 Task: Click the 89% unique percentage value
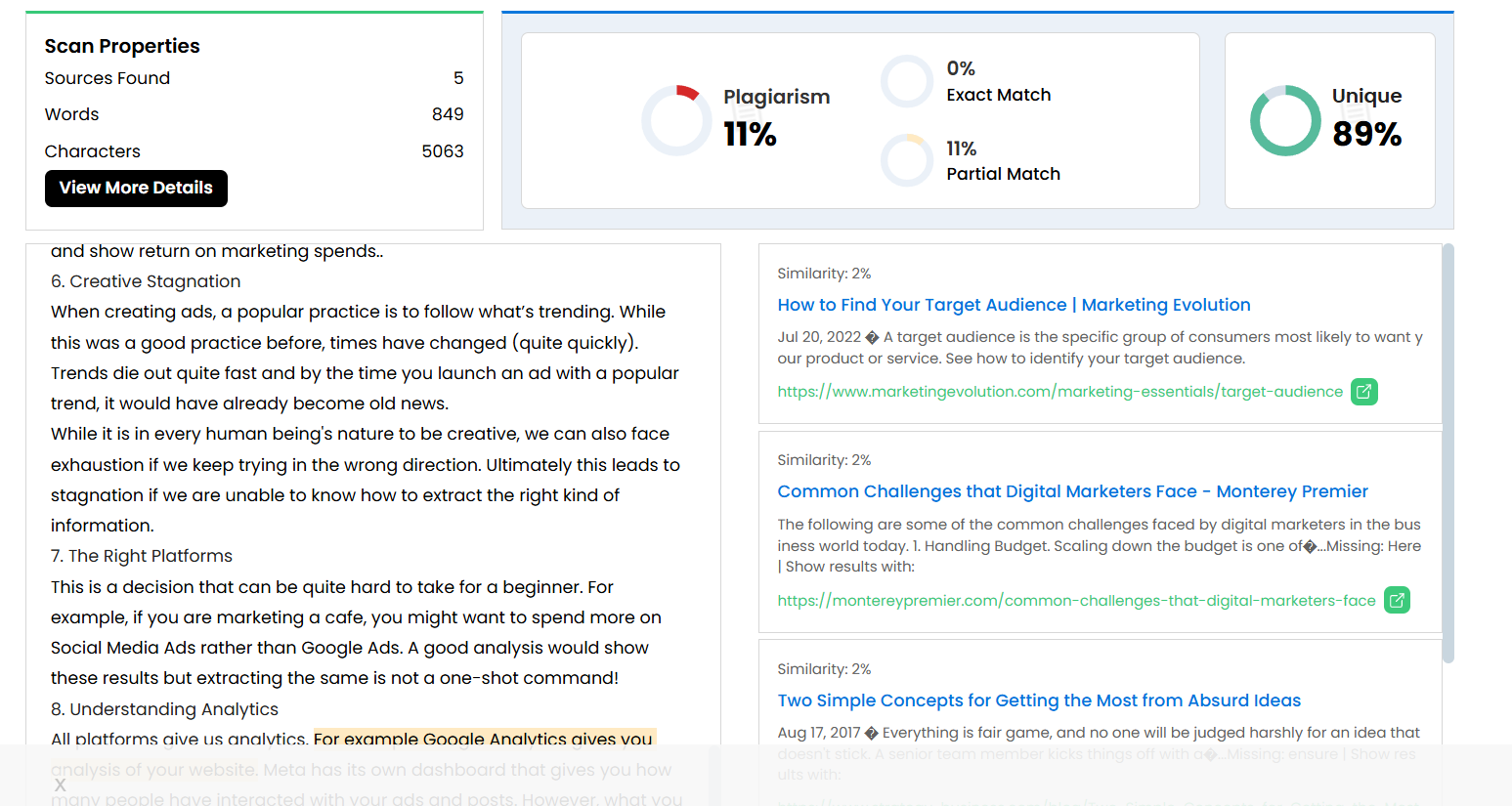point(1367,134)
